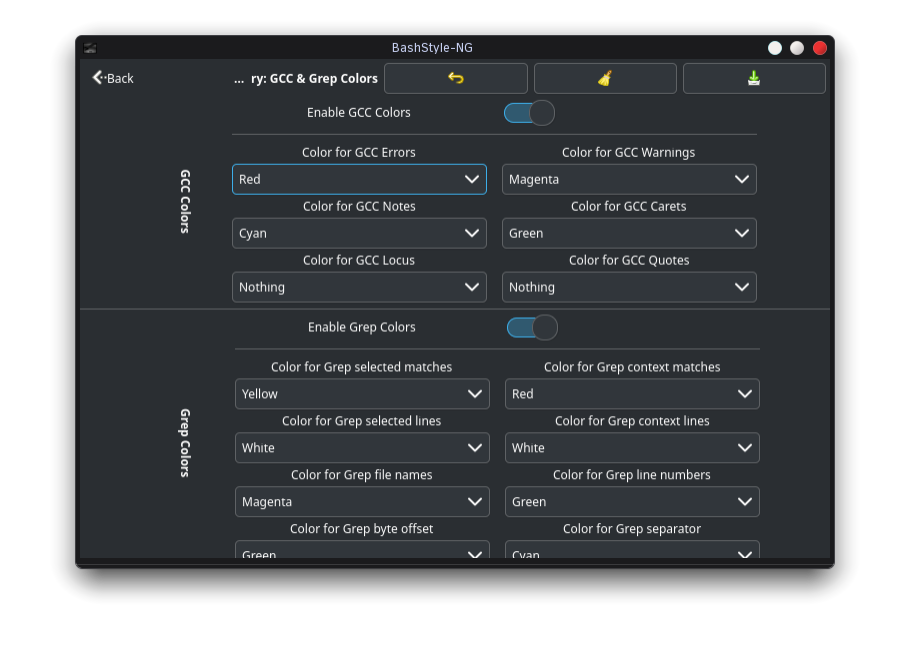Open Grep context matches color dropdown
The height and width of the screenshot is (655, 910).
[x=632, y=394]
